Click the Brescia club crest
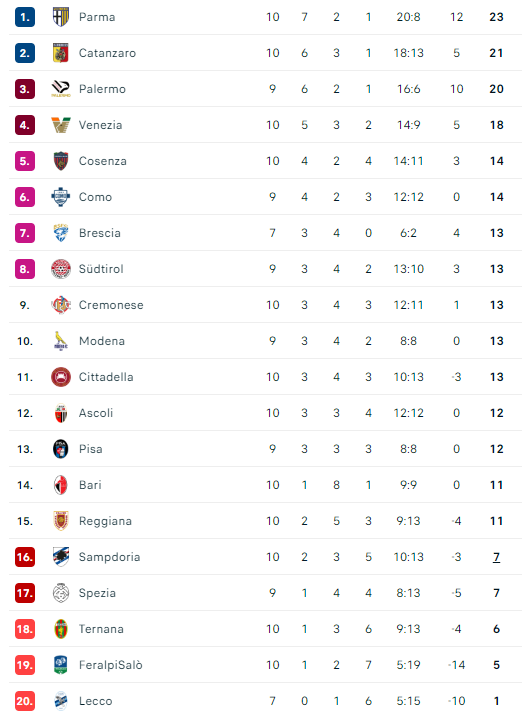The height and width of the screenshot is (714, 522). (61, 233)
